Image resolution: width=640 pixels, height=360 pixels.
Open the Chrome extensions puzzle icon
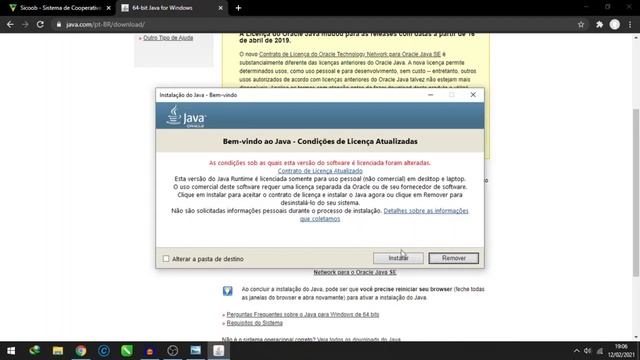pyautogui.click(x=599, y=24)
